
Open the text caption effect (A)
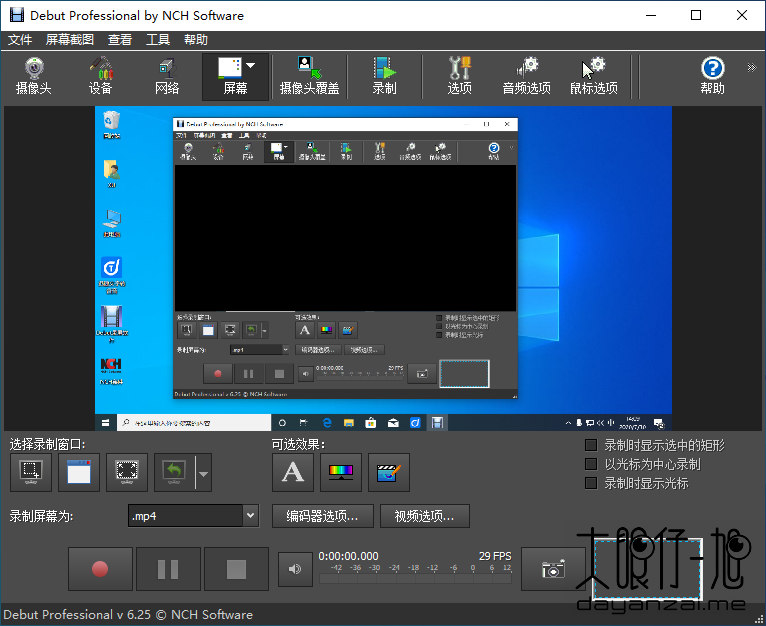coord(293,472)
